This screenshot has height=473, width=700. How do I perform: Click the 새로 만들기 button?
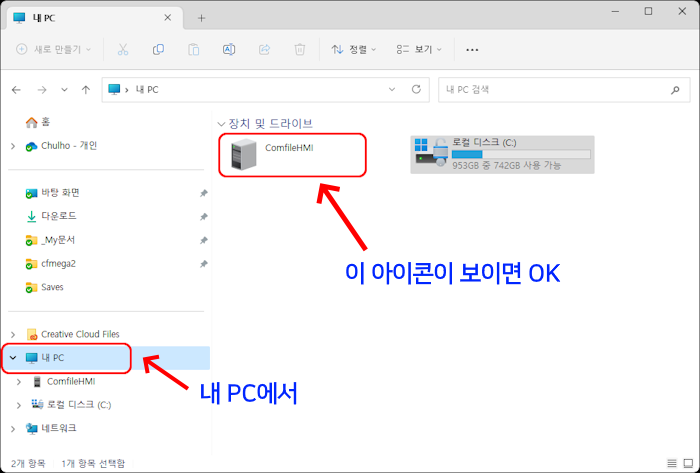point(54,49)
